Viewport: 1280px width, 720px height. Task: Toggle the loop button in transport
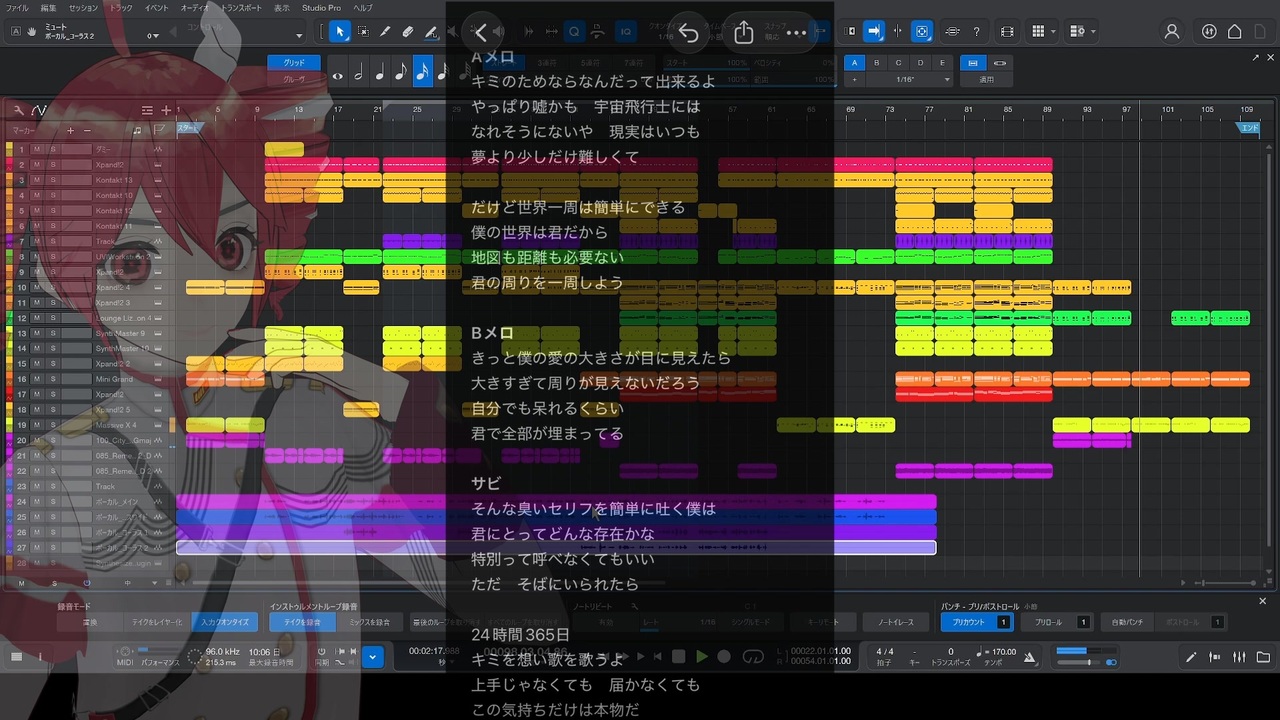754,657
